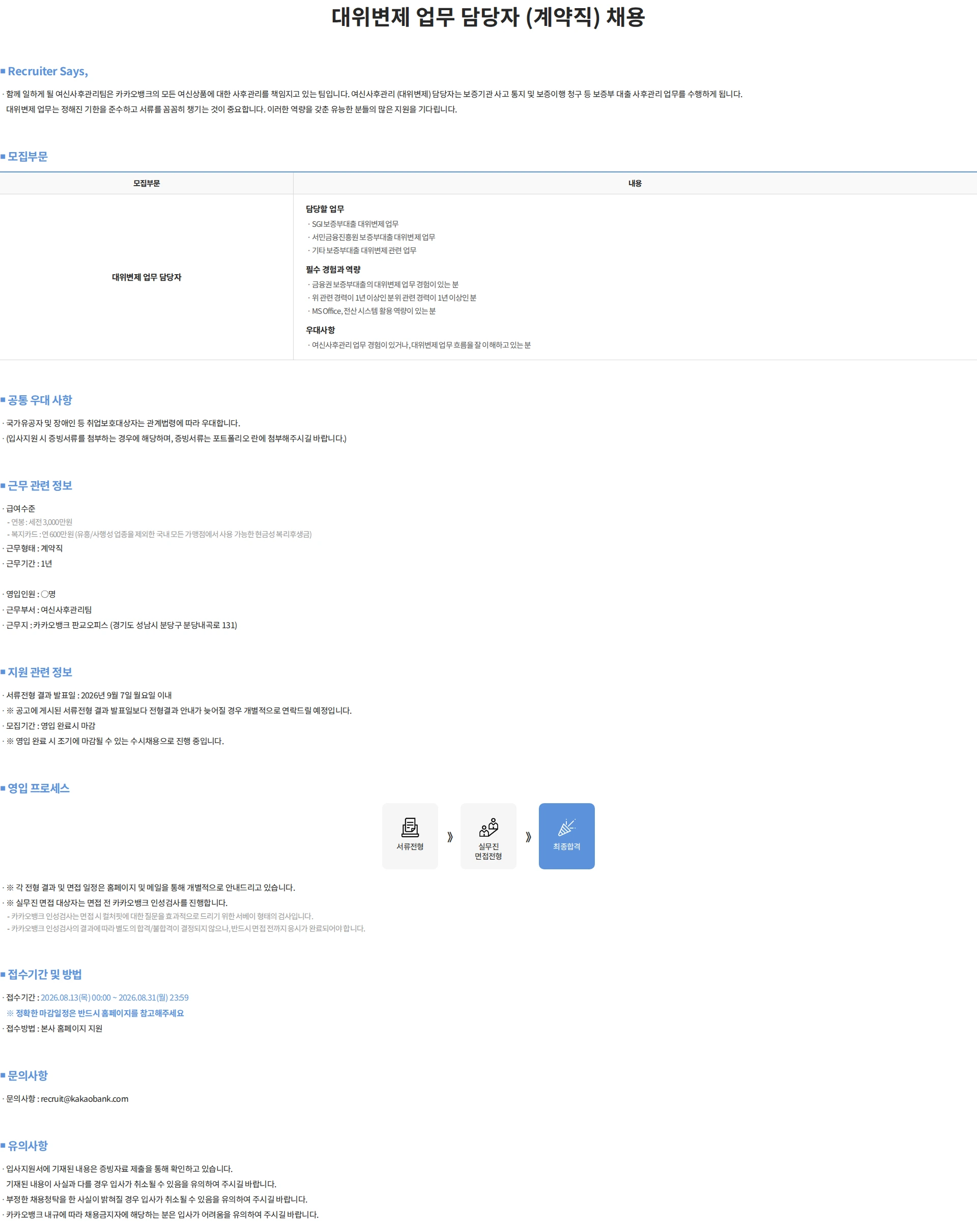Click the "실무진 면접전형" step label

[488, 852]
